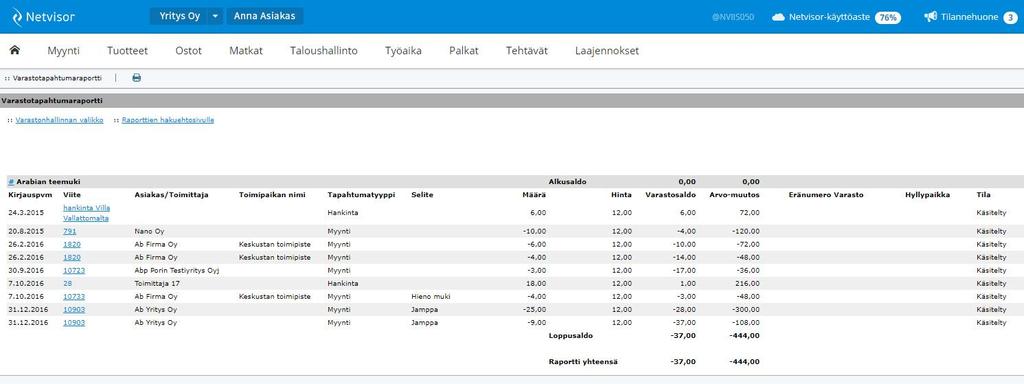1024x384 pixels.
Task: Open Tilannehuone megaphone icon
Action: 931,17
